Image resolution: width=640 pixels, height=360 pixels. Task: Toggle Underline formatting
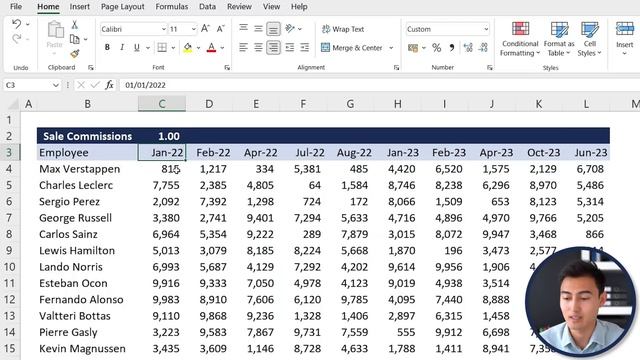pyautogui.click(x=137, y=47)
